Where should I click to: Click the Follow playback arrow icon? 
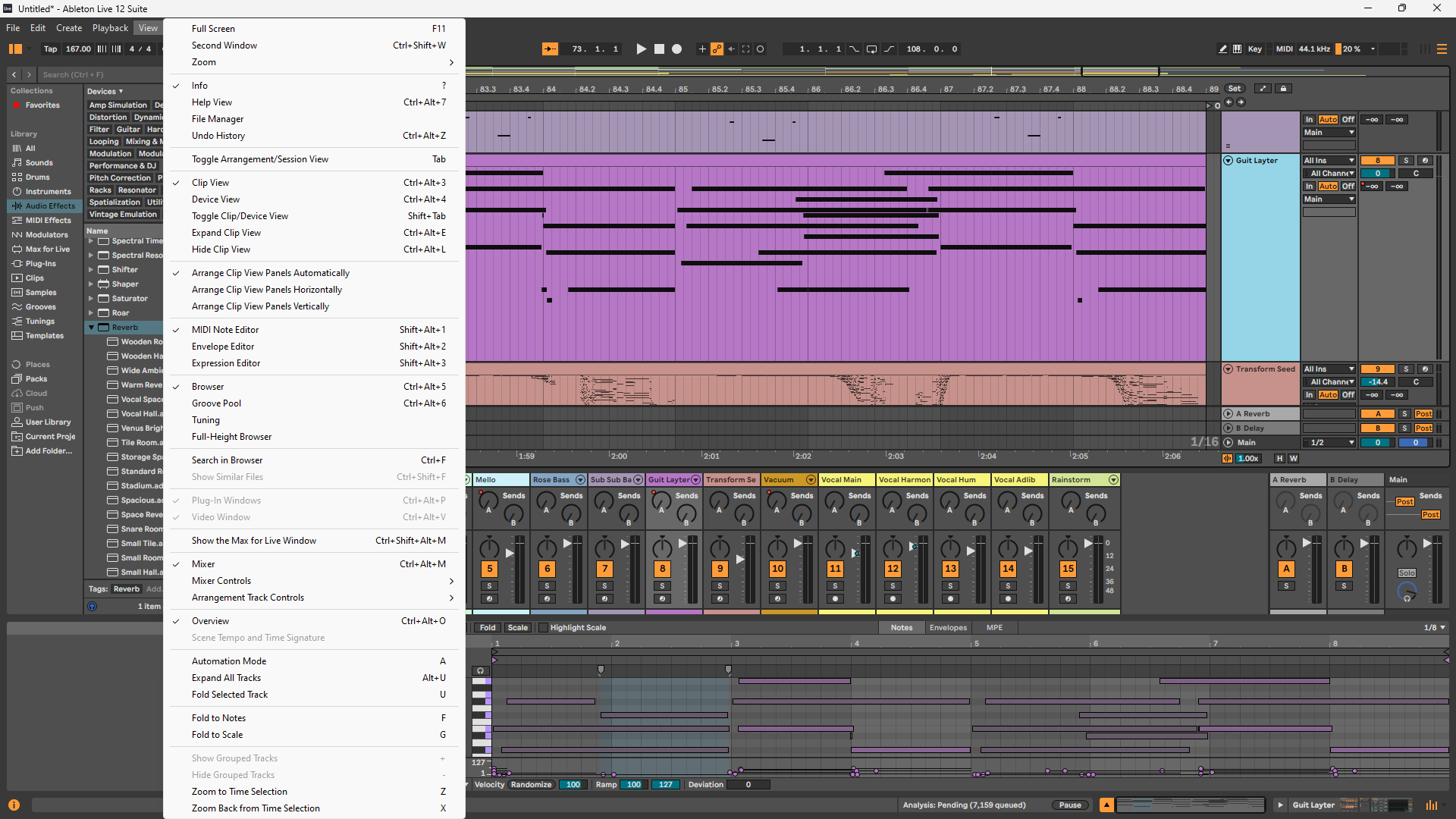[550, 49]
